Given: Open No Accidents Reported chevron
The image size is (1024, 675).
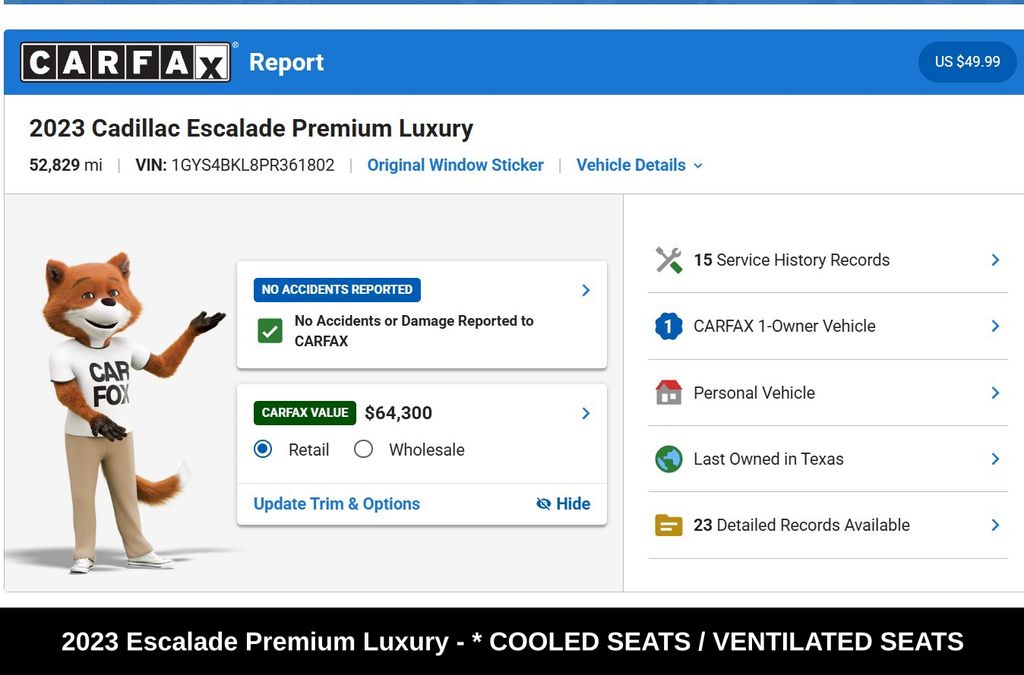Looking at the screenshot, I should (x=586, y=290).
